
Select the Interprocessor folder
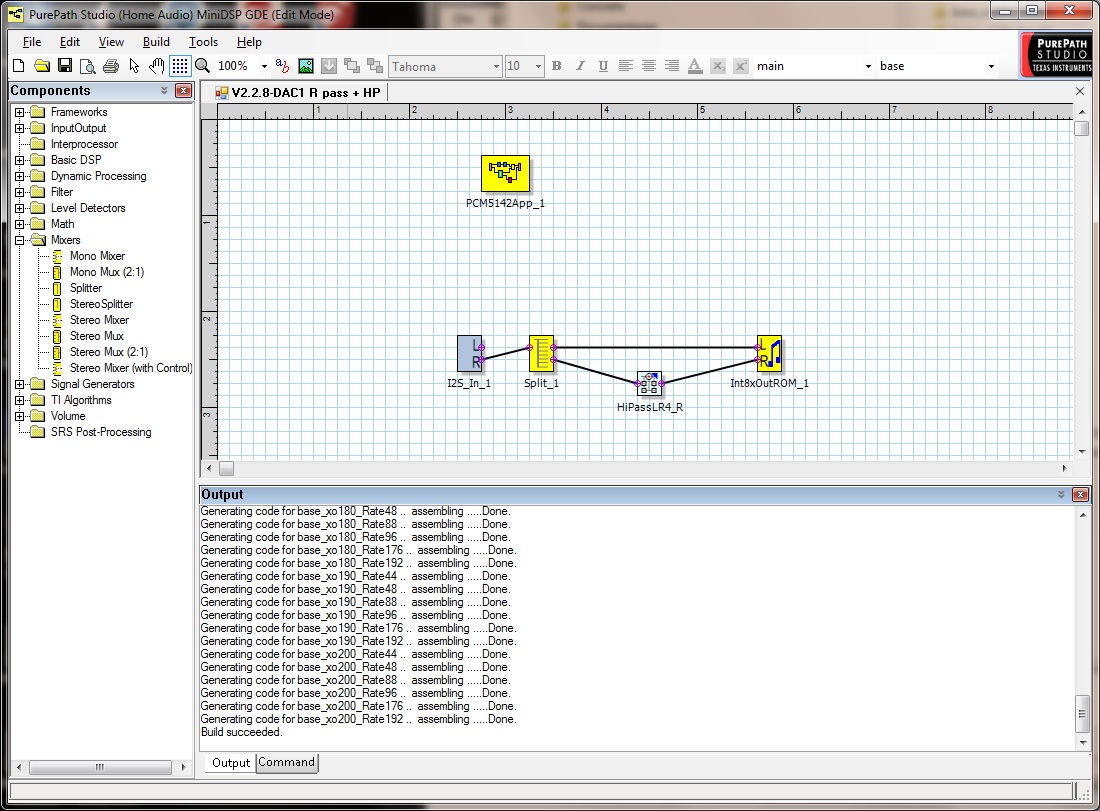point(84,145)
